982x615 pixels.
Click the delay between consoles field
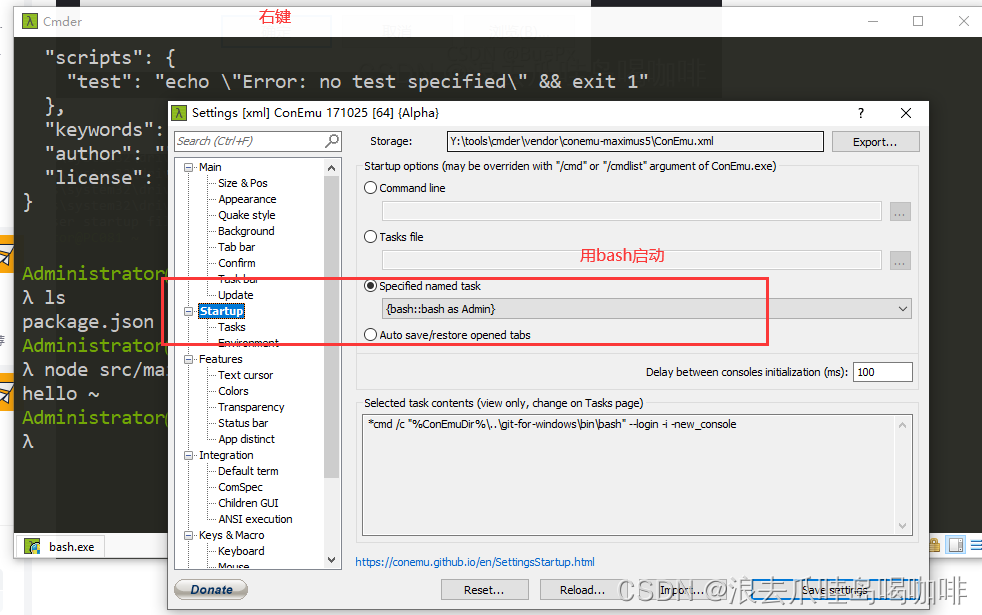point(882,372)
